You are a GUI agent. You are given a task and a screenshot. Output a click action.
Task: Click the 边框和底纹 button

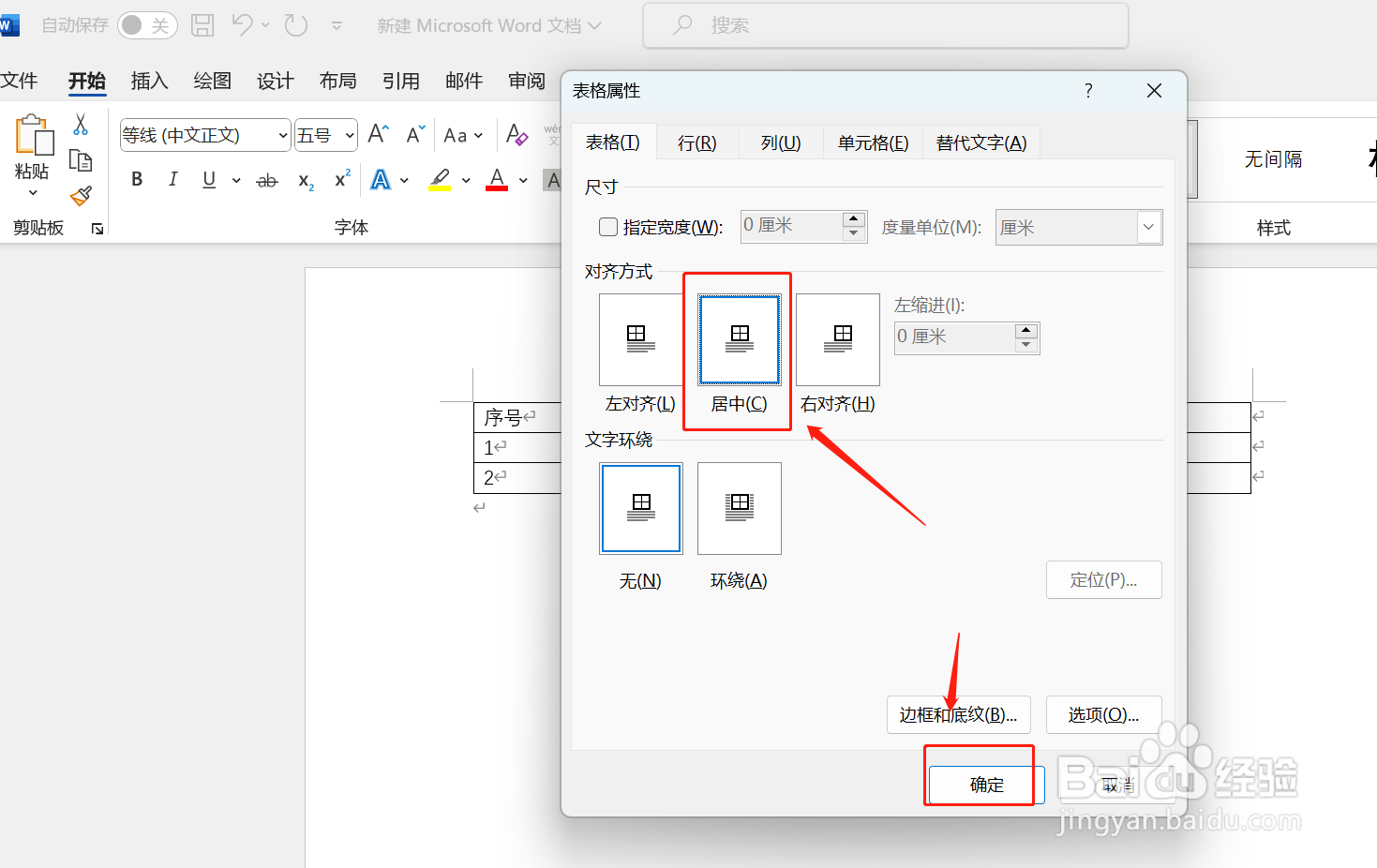click(958, 714)
